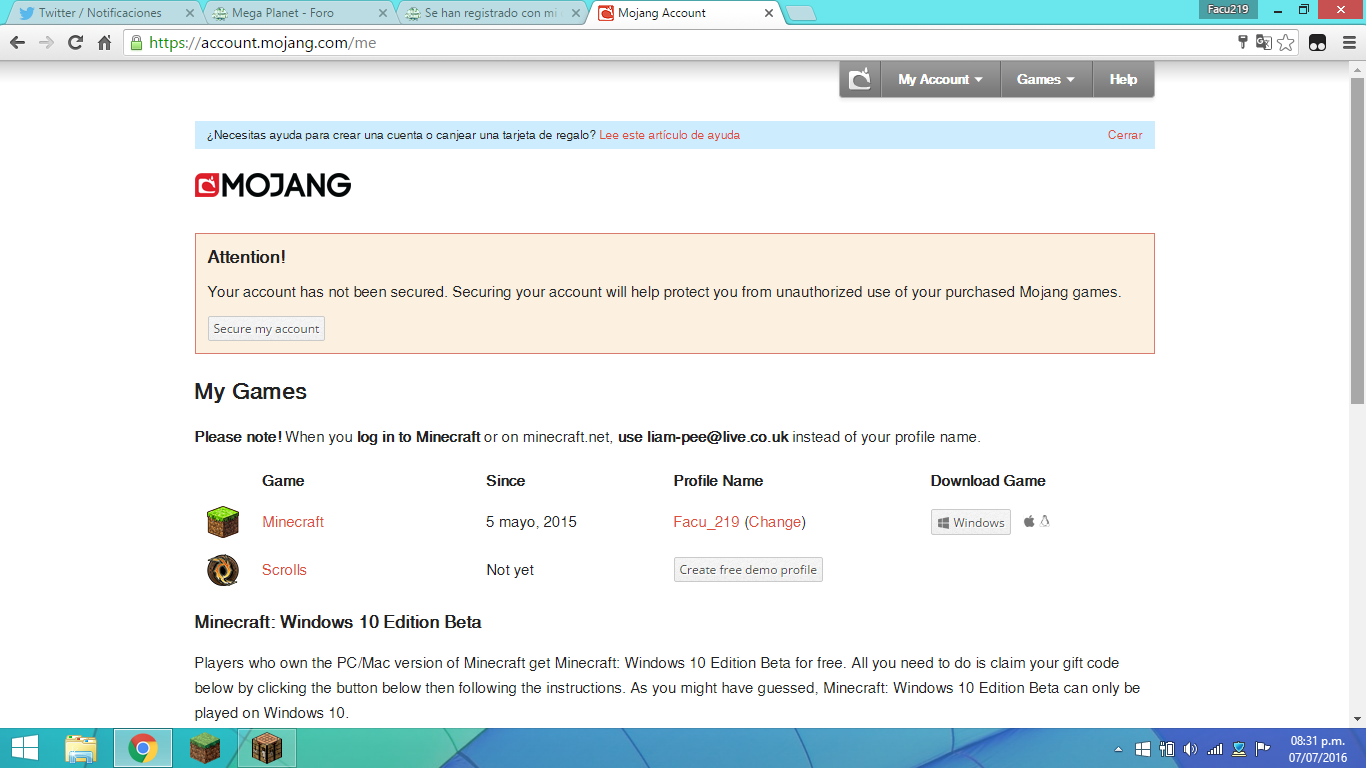Close the Mega Planet - Foro tab

(x=383, y=13)
